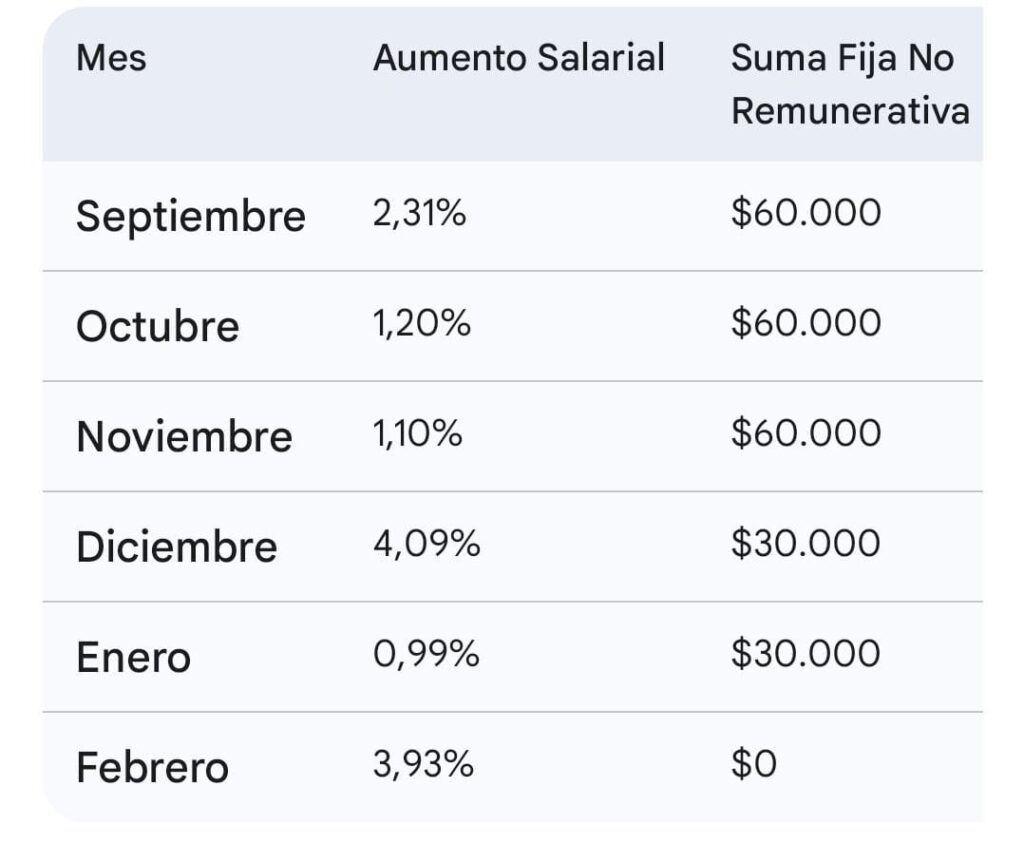Click the Octubre row label
Image resolution: width=1024 pixels, height=863 pixels.
tap(158, 327)
